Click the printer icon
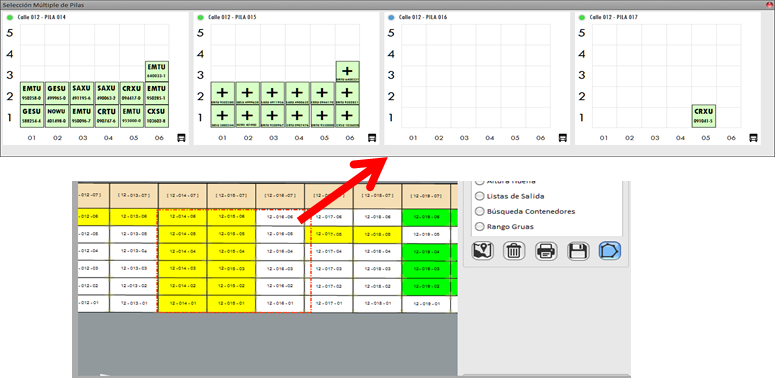The width and height of the screenshot is (775, 378). click(546, 251)
